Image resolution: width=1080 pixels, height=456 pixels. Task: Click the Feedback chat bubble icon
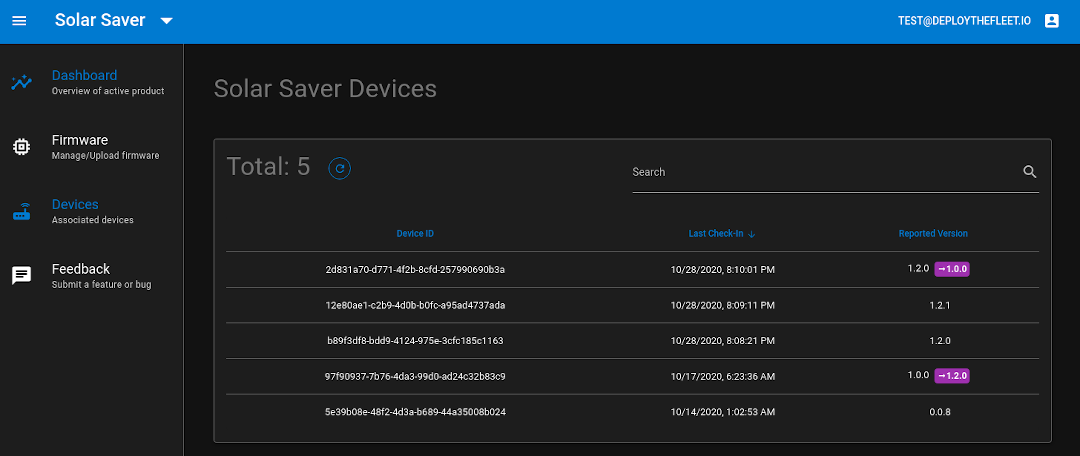coord(21,276)
